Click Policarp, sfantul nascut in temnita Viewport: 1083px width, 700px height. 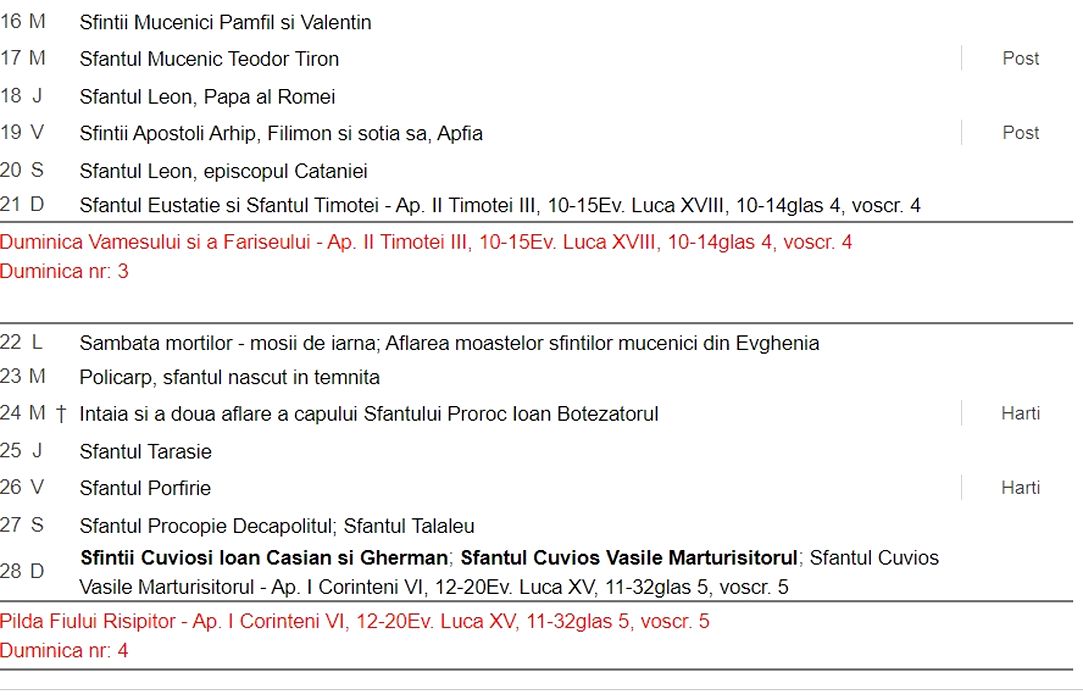point(229,377)
